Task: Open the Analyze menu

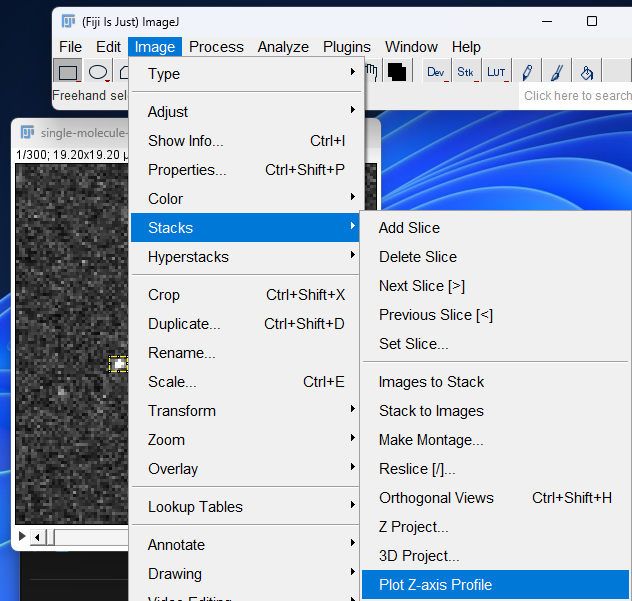Action: [x=283, y=47]
